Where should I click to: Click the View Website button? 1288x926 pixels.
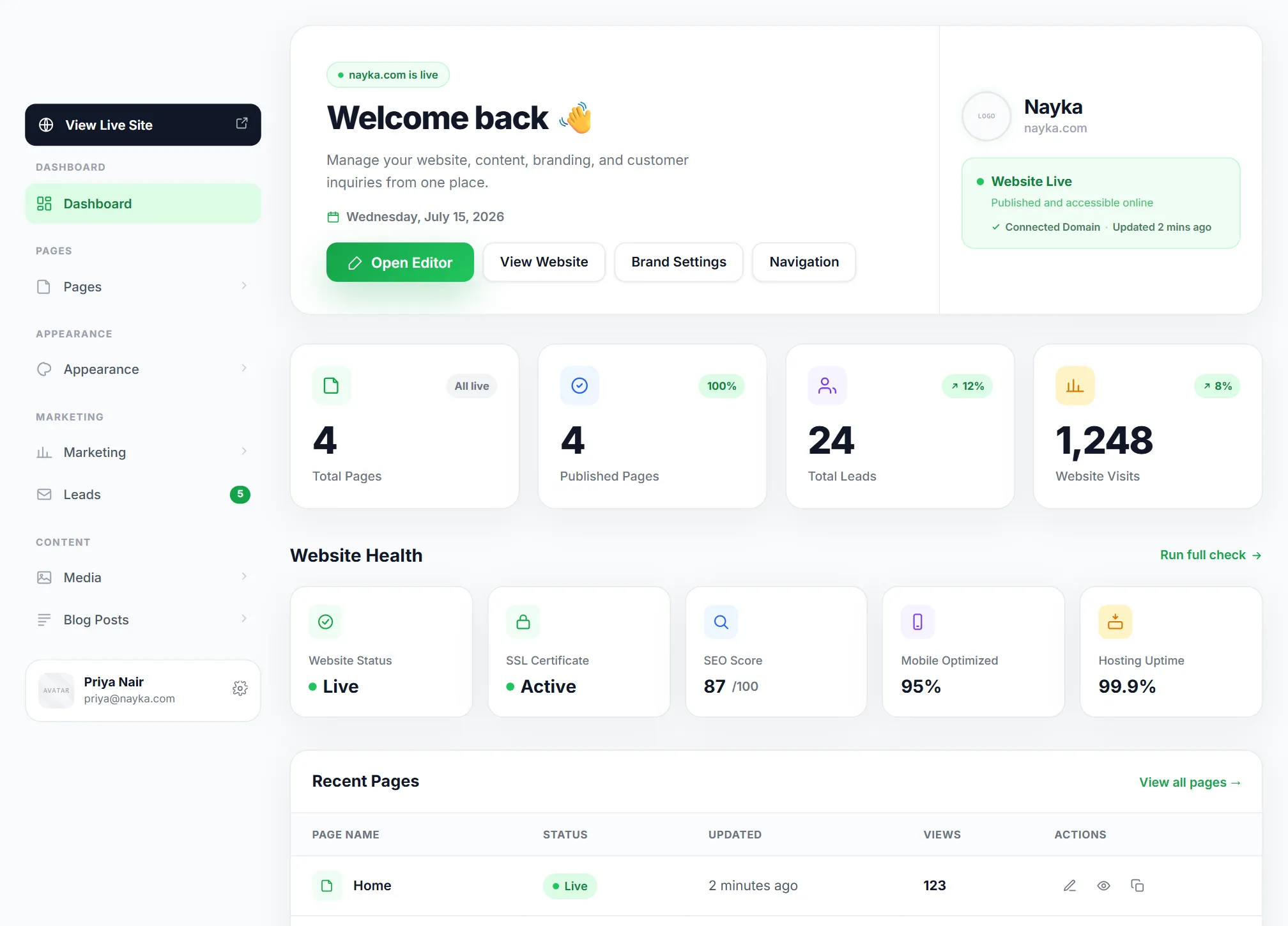coord(544,262)
